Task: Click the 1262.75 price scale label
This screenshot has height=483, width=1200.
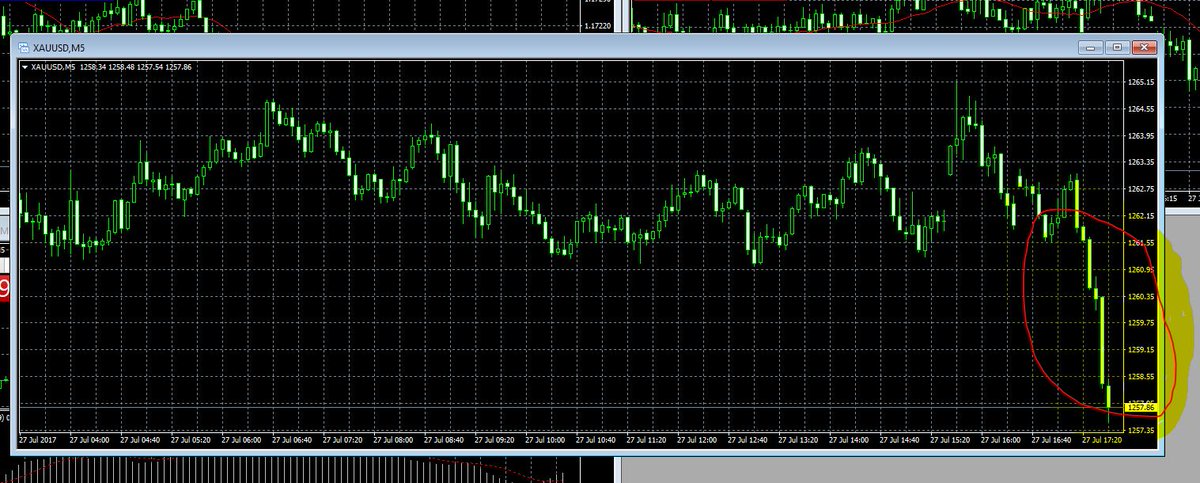Action: point(1141,189)
